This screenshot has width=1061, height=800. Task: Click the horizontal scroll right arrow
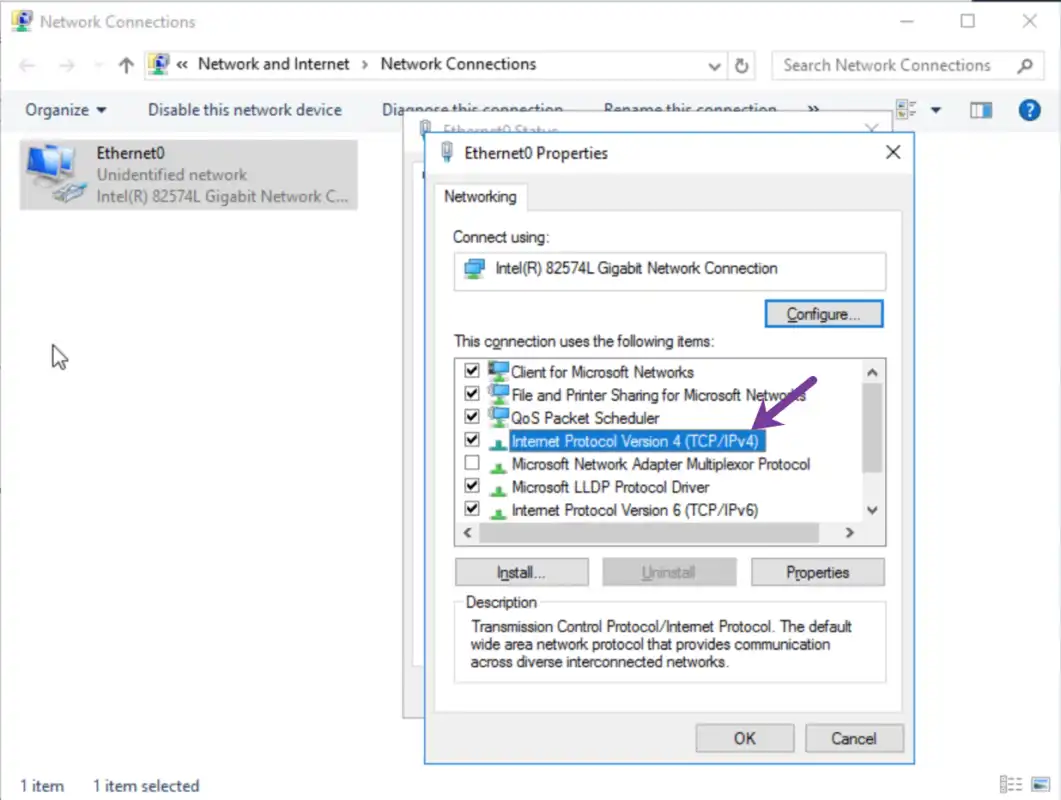pyautogui.click(x=849, y=533)
